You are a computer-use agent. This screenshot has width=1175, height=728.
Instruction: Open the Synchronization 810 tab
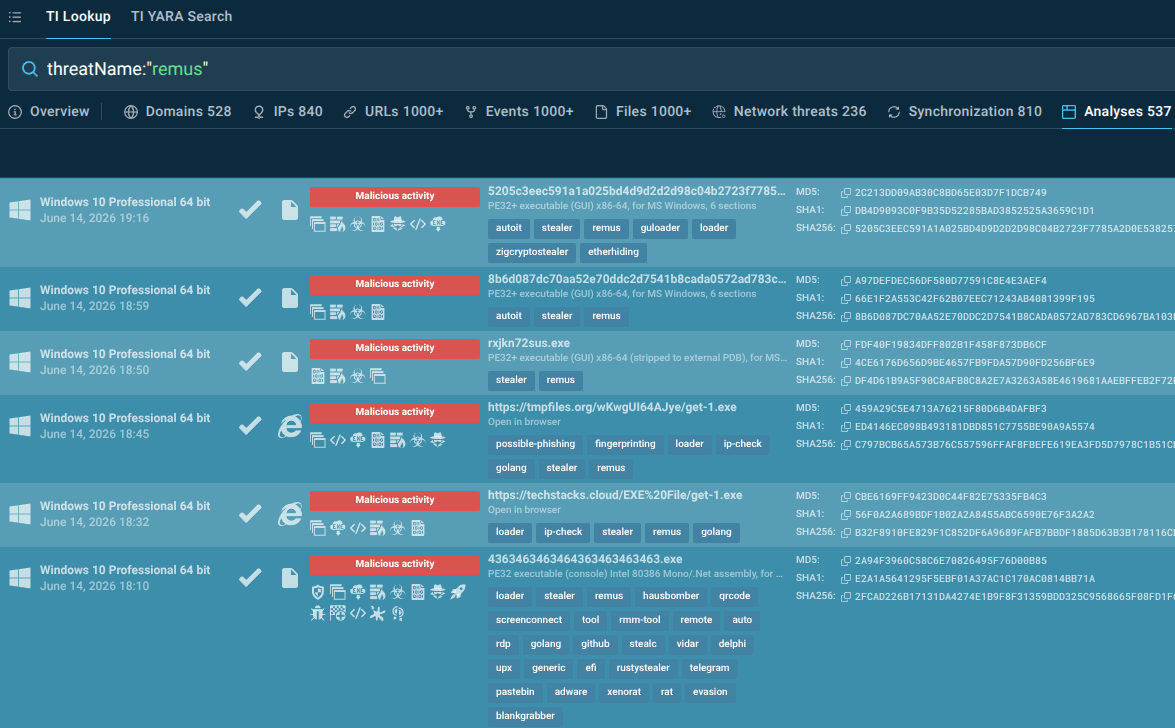pos(964,112)
